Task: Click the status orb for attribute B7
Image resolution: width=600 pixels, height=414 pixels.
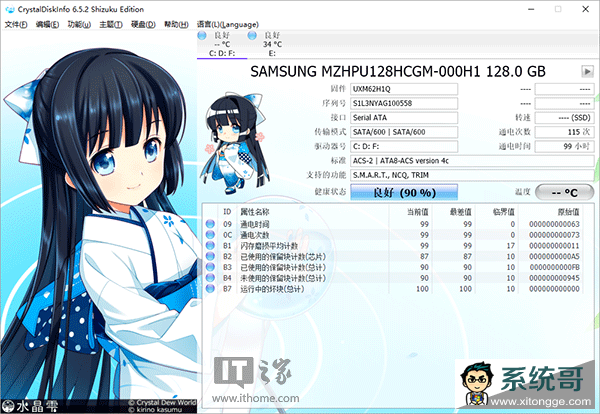Action: pyautogui.click(x=210, y=288)
